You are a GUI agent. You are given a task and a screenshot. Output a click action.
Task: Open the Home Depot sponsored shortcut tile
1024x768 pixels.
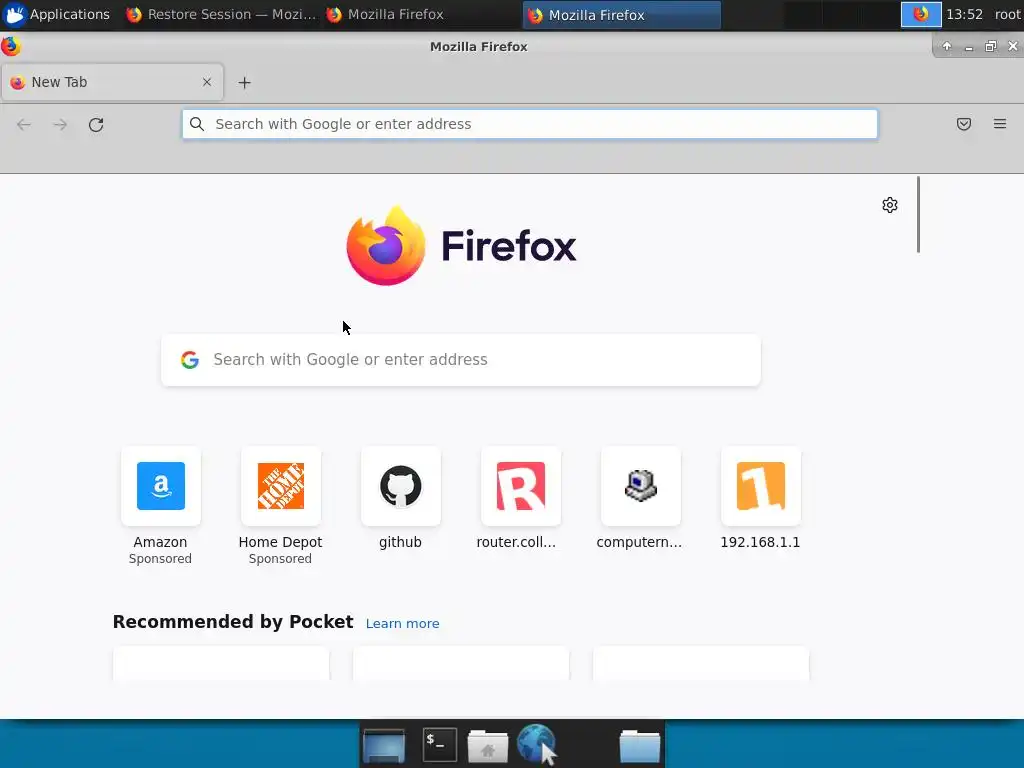(281, 486)
